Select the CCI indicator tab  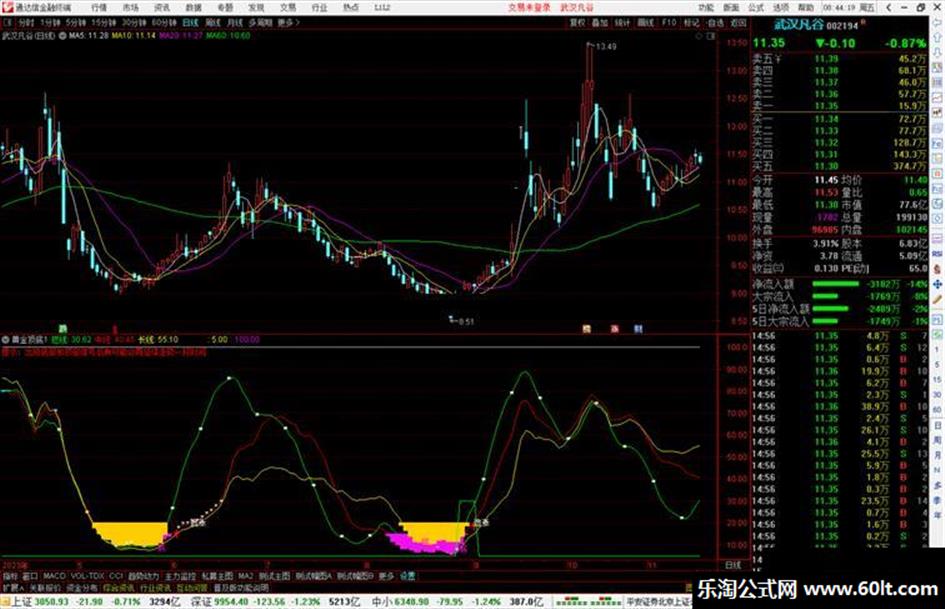pos(116,576)
